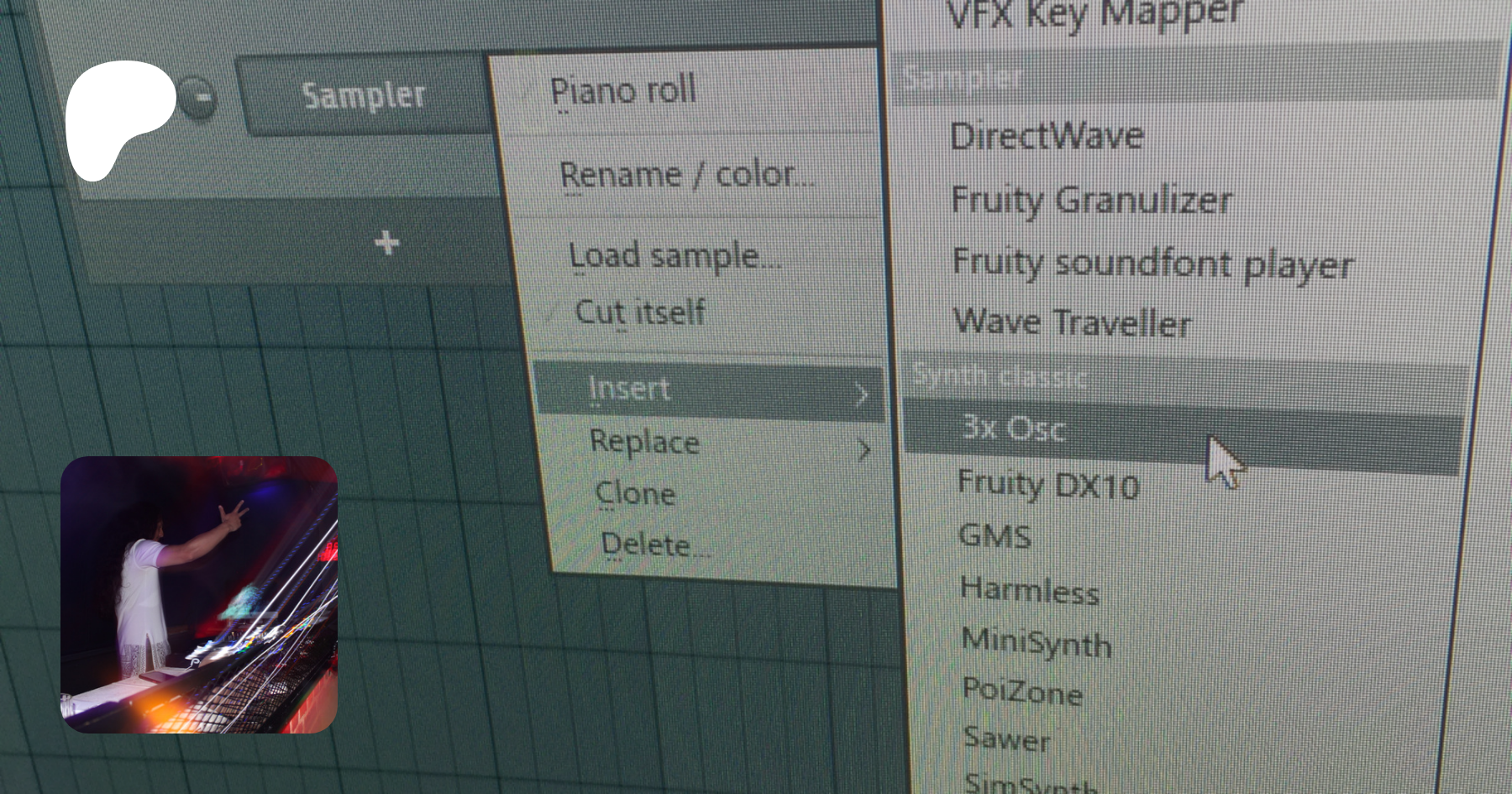The height and width of the screenshot is (794, 1512).
Task: Select Wave Traveller plugin
Action: coord(1072,323)
